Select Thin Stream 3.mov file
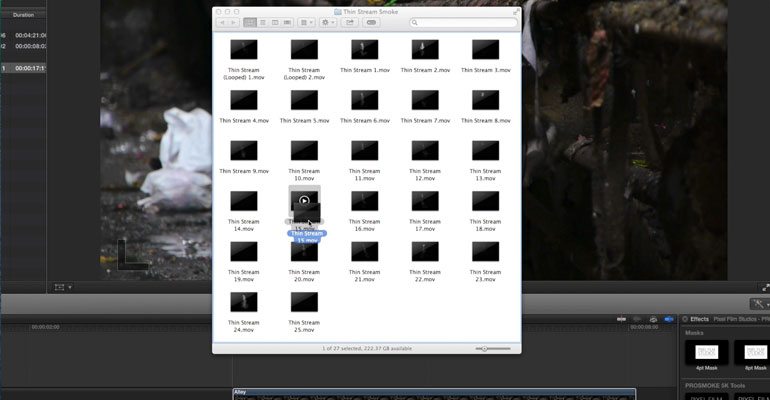The height and width of the screenshot is (400, 770). click(485, 56)
